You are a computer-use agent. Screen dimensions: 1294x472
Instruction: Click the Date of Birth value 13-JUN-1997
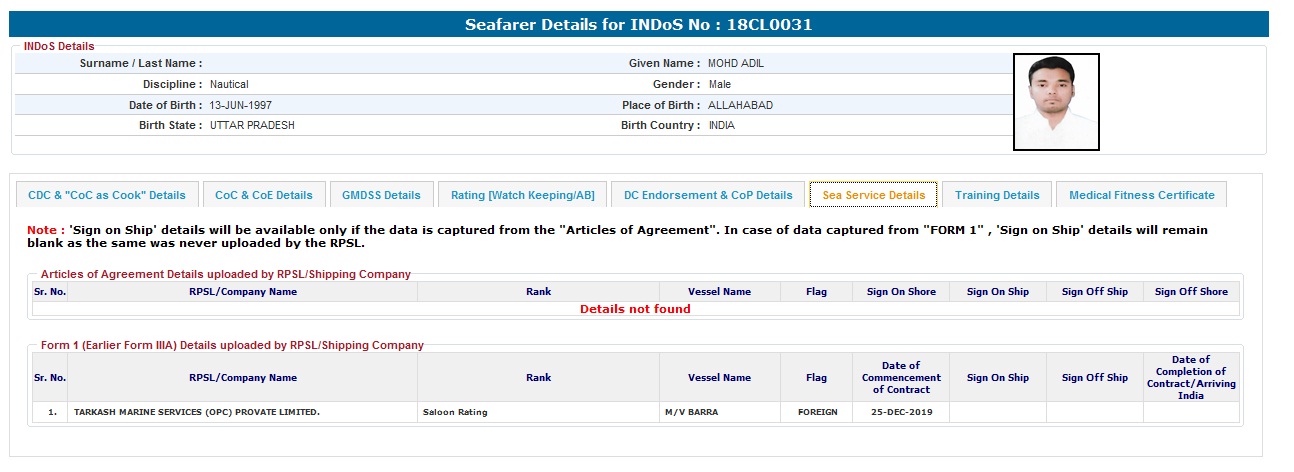(241, 105)
